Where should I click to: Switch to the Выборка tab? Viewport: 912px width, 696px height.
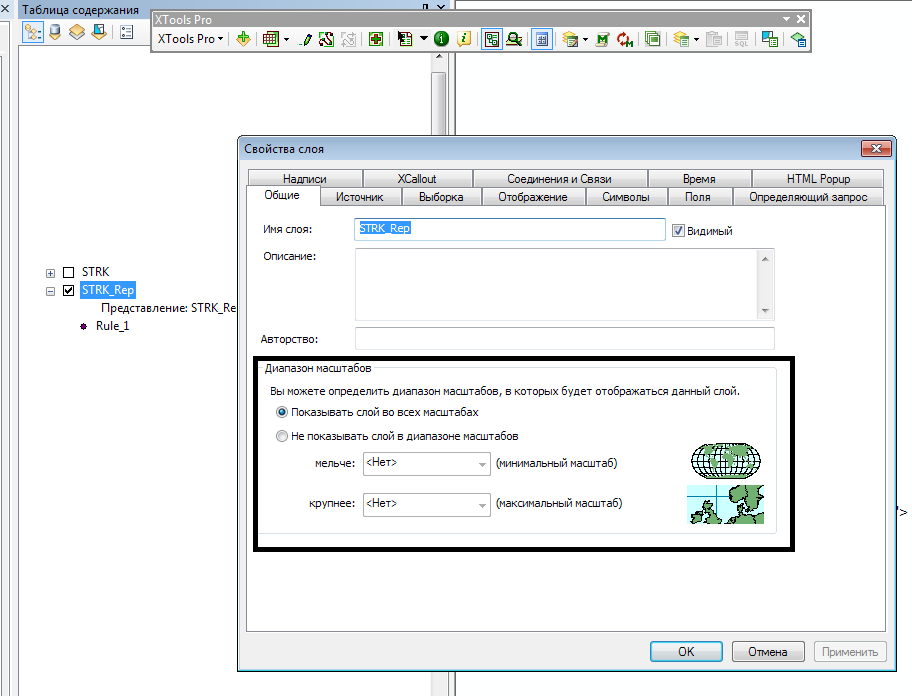[x=441, y=197]
